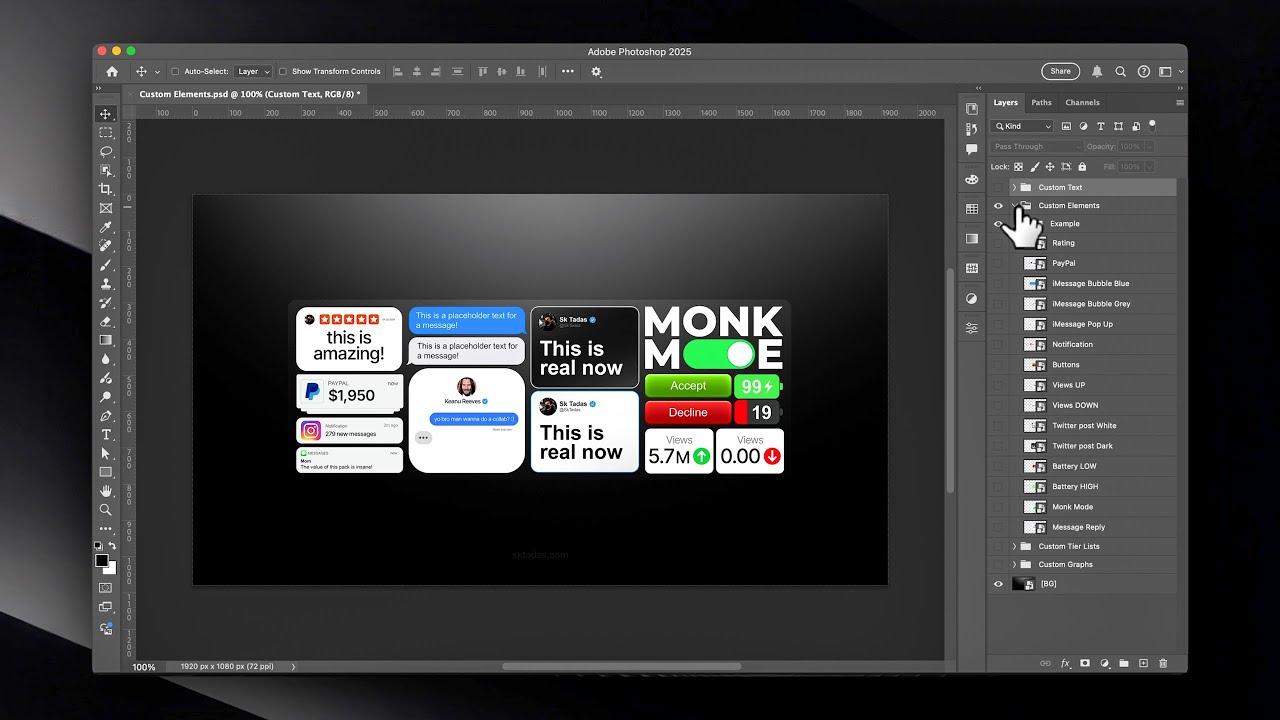This screenshot has width=1280, height=720.
Task: Switch to the Paths tab
Action: click(1041, 102)
